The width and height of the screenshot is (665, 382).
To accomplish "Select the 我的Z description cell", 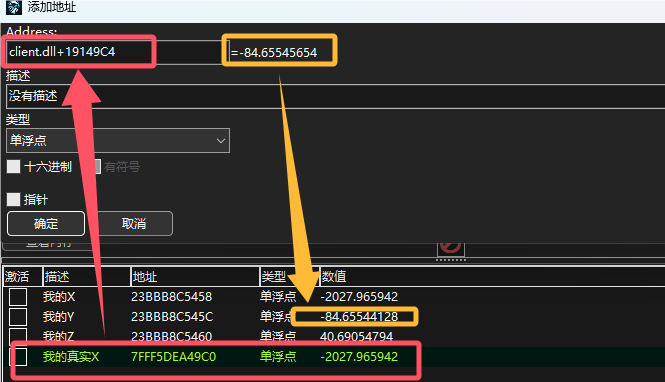I will (59, 336).
